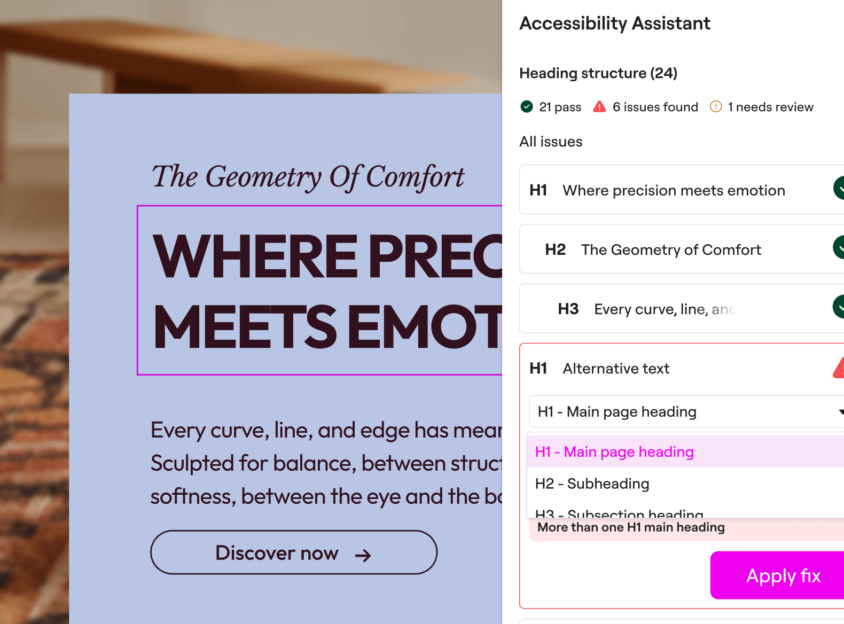The height and width of the screenshot is (624, 844).
Task: Click the green check on the H1 precision row
Action: tap(838, 190)
